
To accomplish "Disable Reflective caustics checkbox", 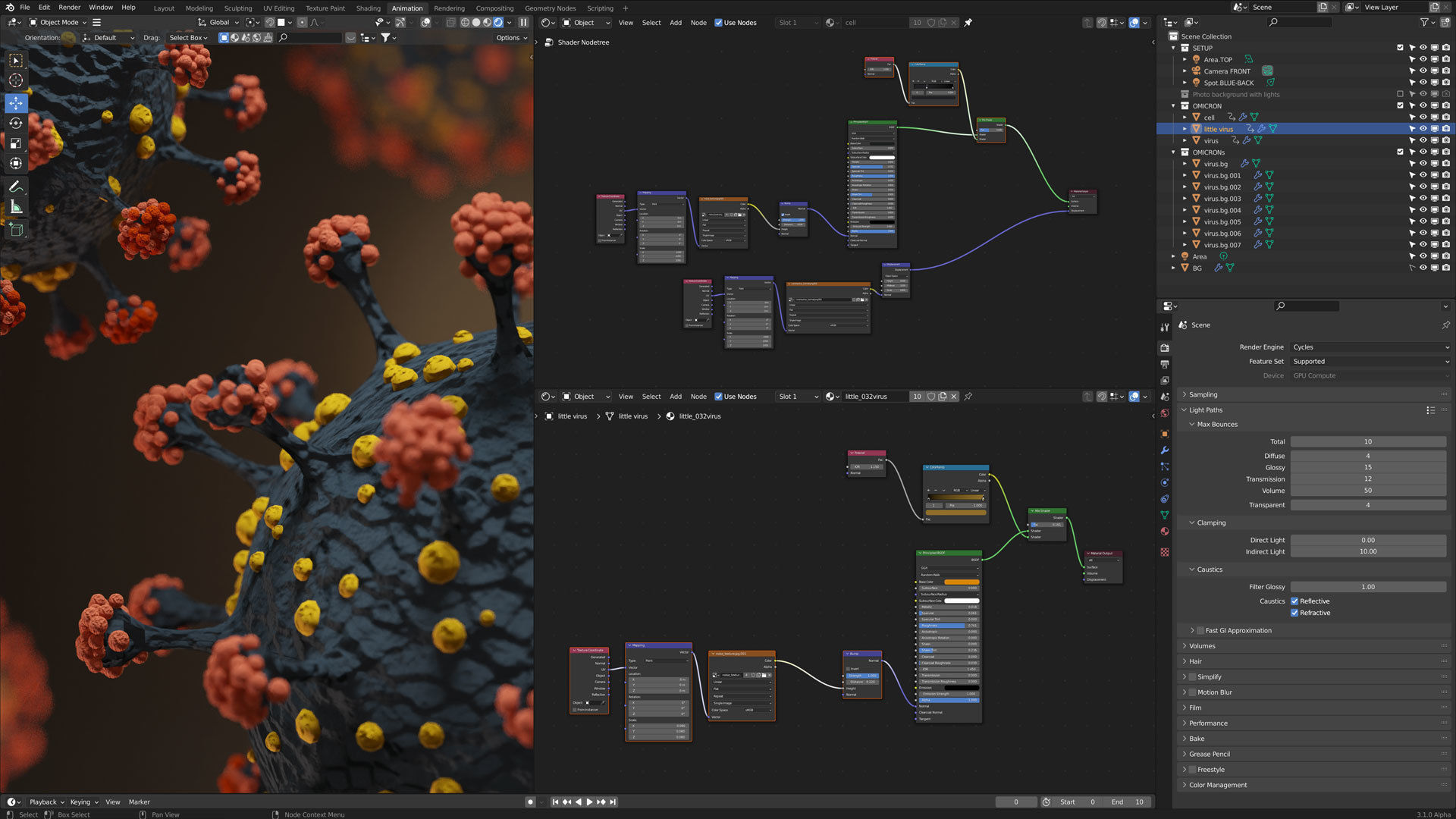I will click(x=1294, y=601).
